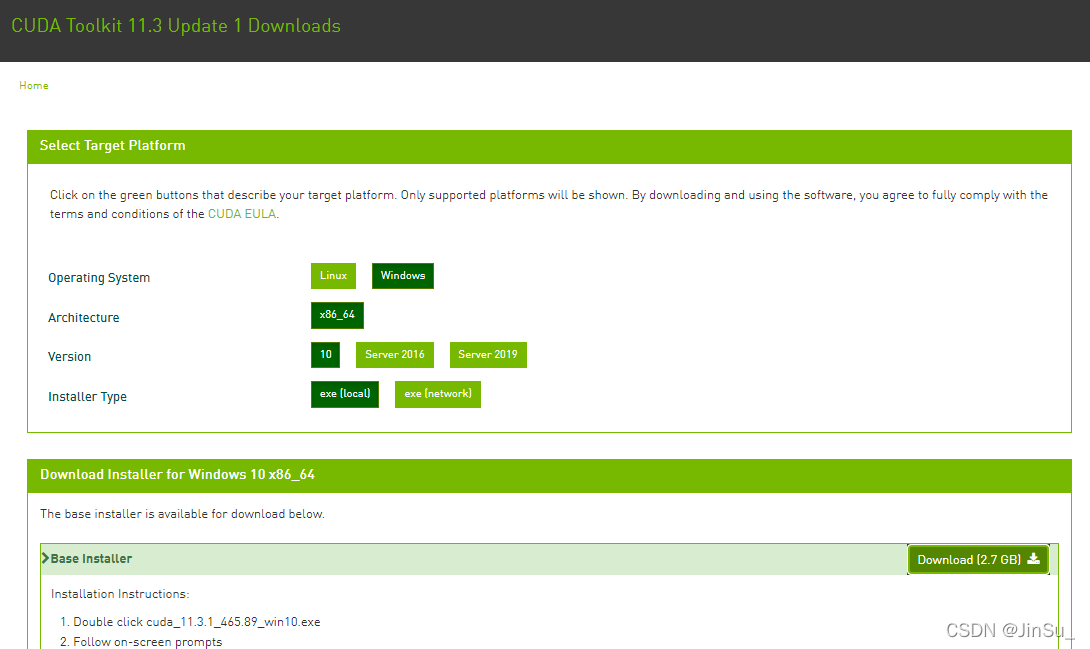Image resolution: width=1090 pixels, height=649 pixels.
Task: Select Windows version 10
Action: tap(325, 354)
